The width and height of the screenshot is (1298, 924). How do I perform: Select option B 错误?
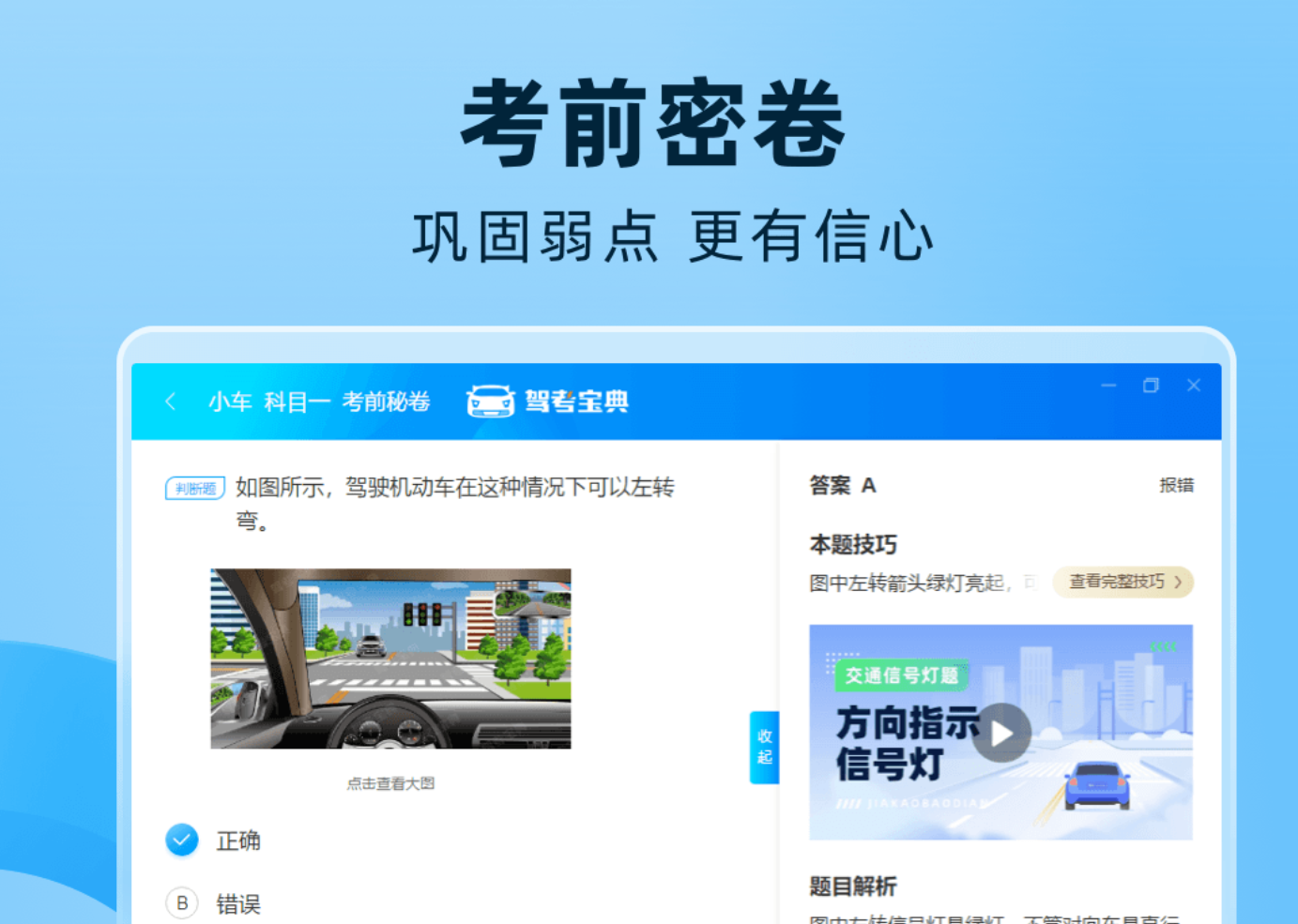(x=213, y=903)
